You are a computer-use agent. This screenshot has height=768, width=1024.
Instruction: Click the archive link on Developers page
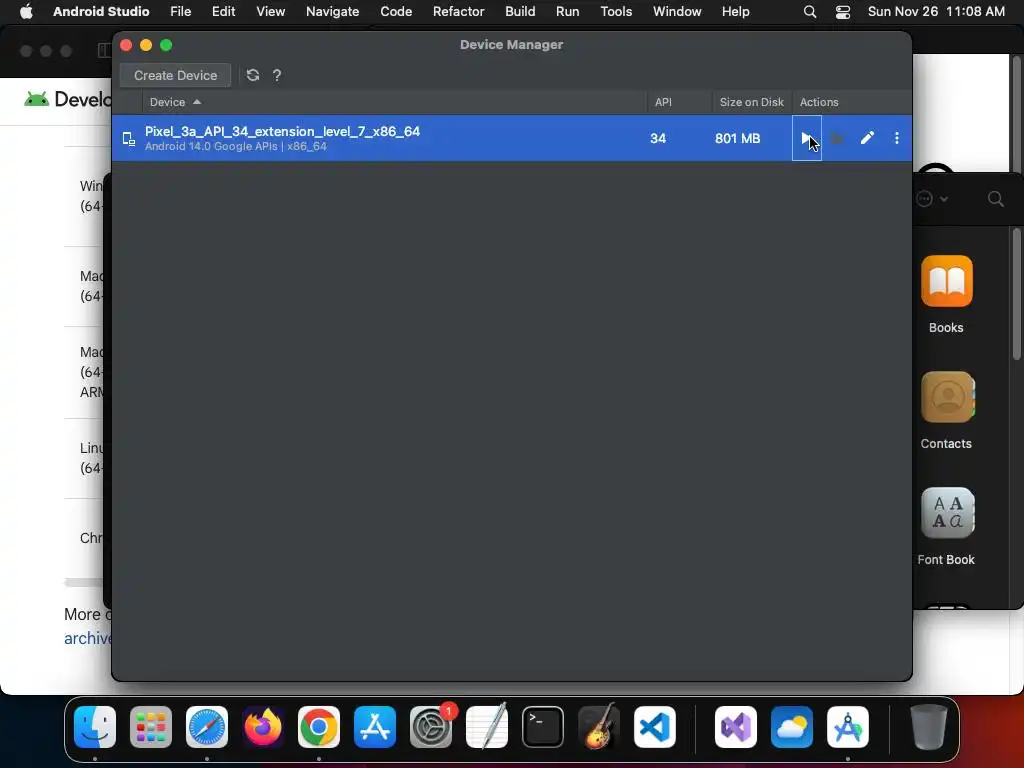point(88,638)
